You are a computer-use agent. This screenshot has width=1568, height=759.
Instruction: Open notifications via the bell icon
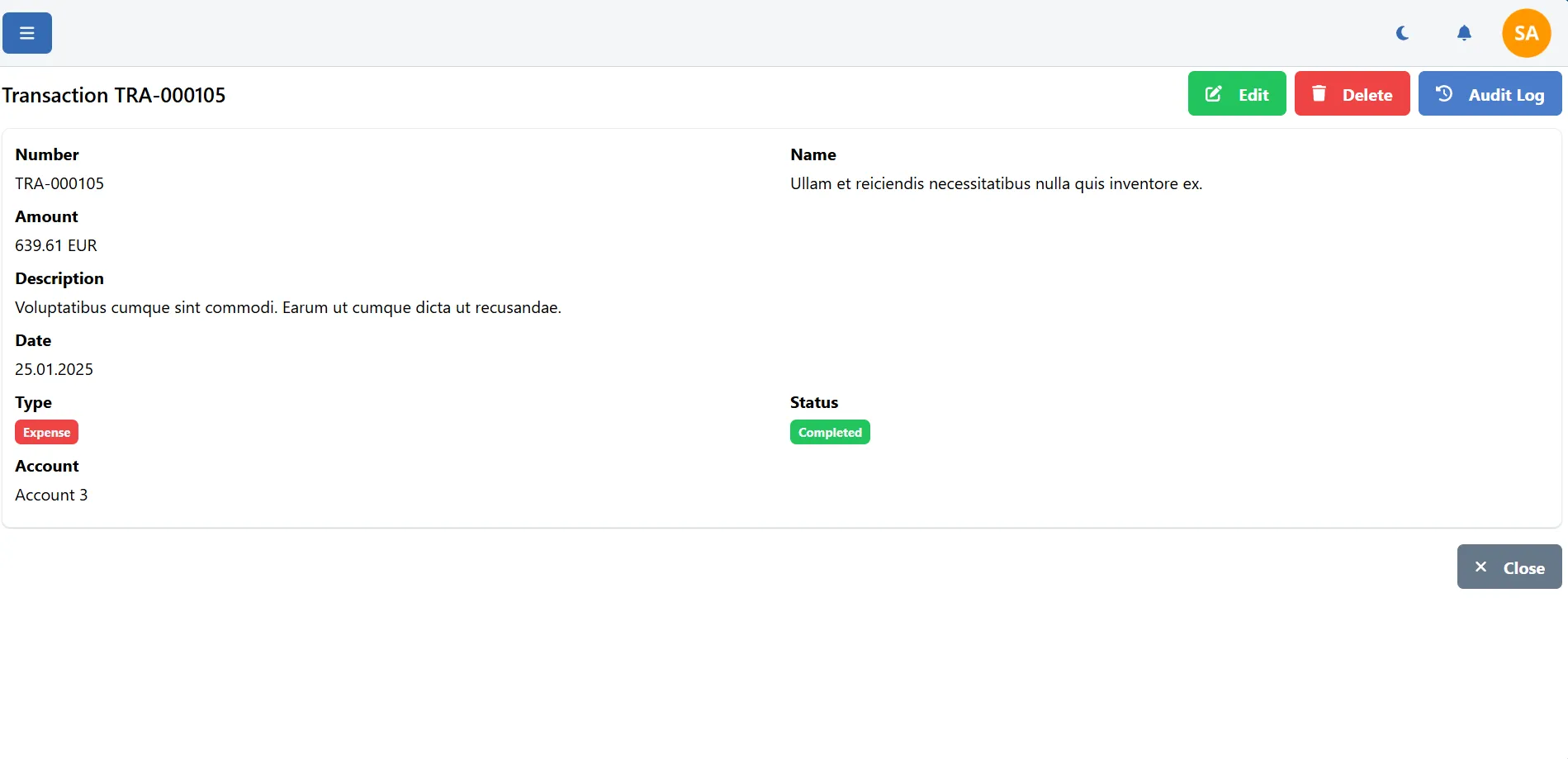pos(1463,33)
